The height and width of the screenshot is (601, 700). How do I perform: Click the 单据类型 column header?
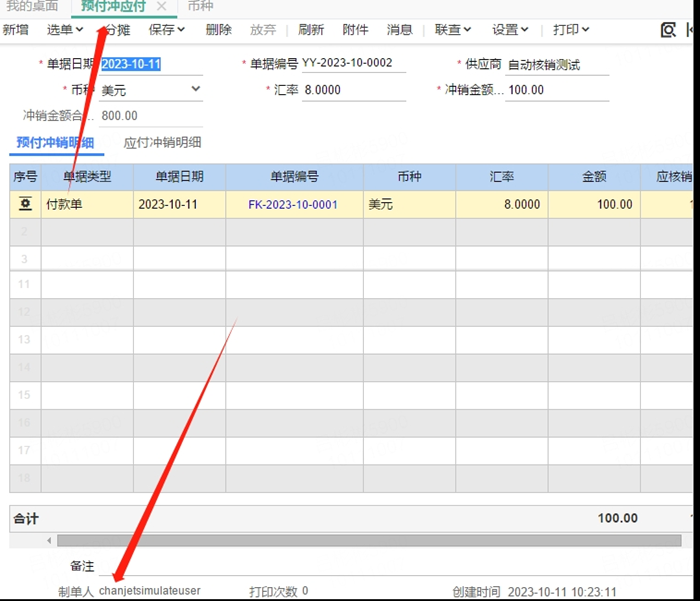coord(87,177)
